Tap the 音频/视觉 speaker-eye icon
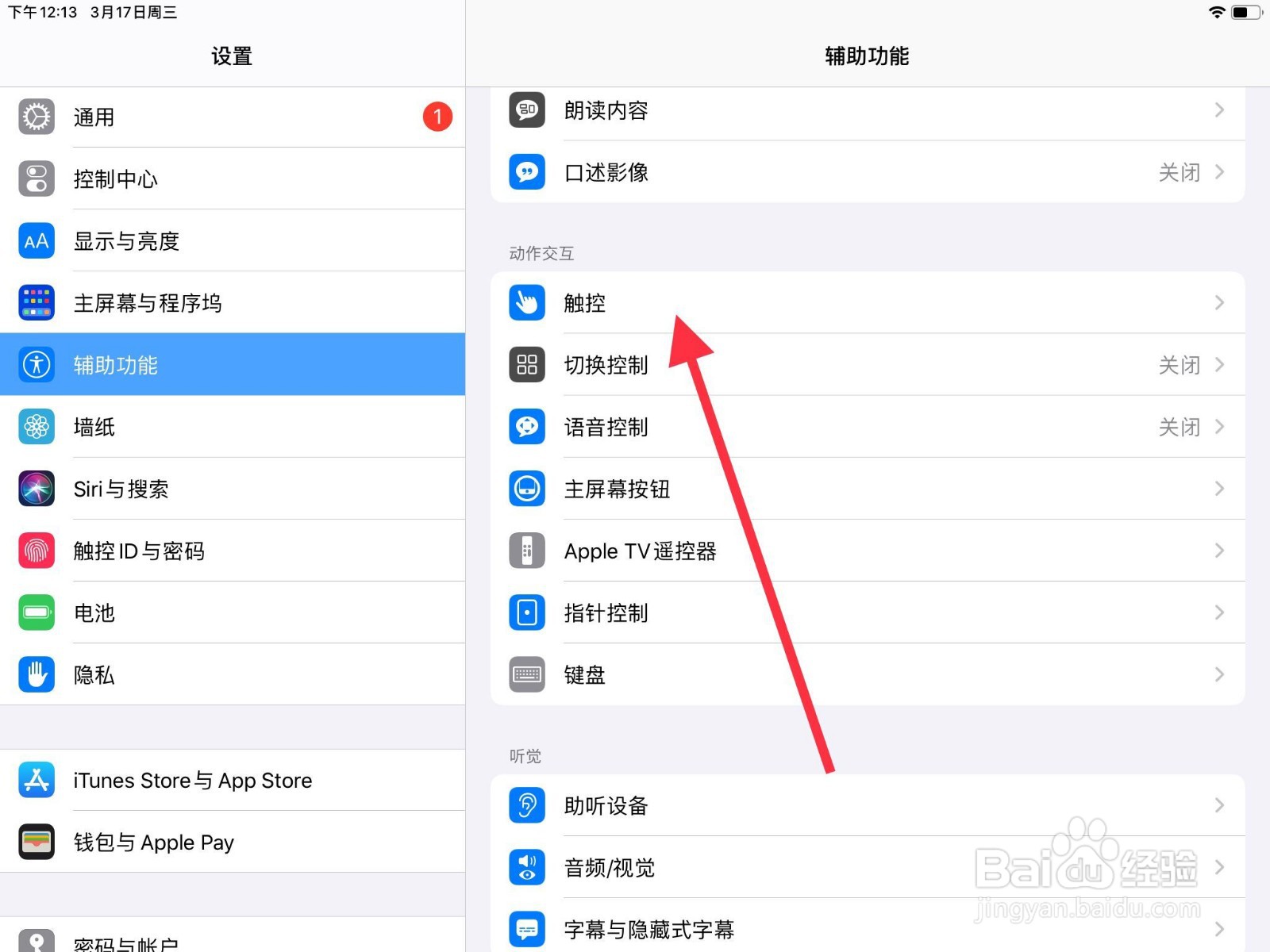 click(x=527, y=867)
